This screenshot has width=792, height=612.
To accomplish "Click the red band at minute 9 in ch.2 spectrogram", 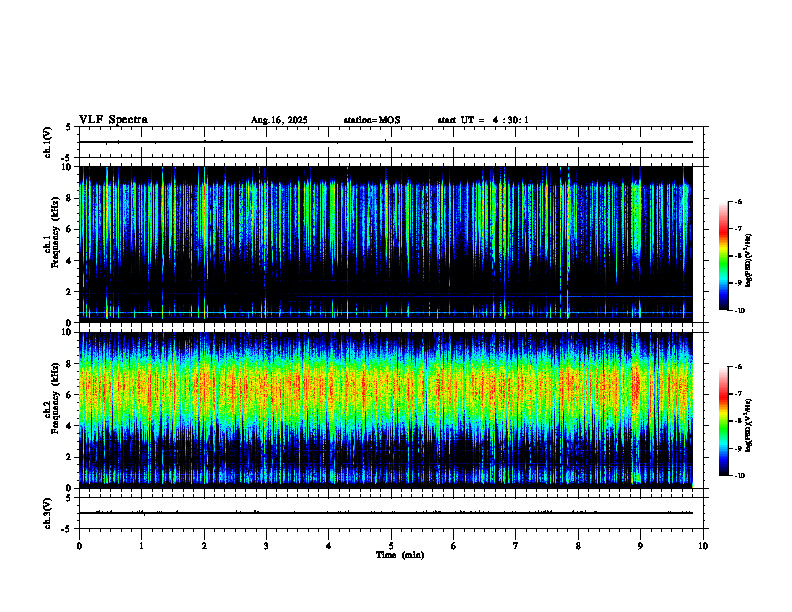I will coord(636,386).
